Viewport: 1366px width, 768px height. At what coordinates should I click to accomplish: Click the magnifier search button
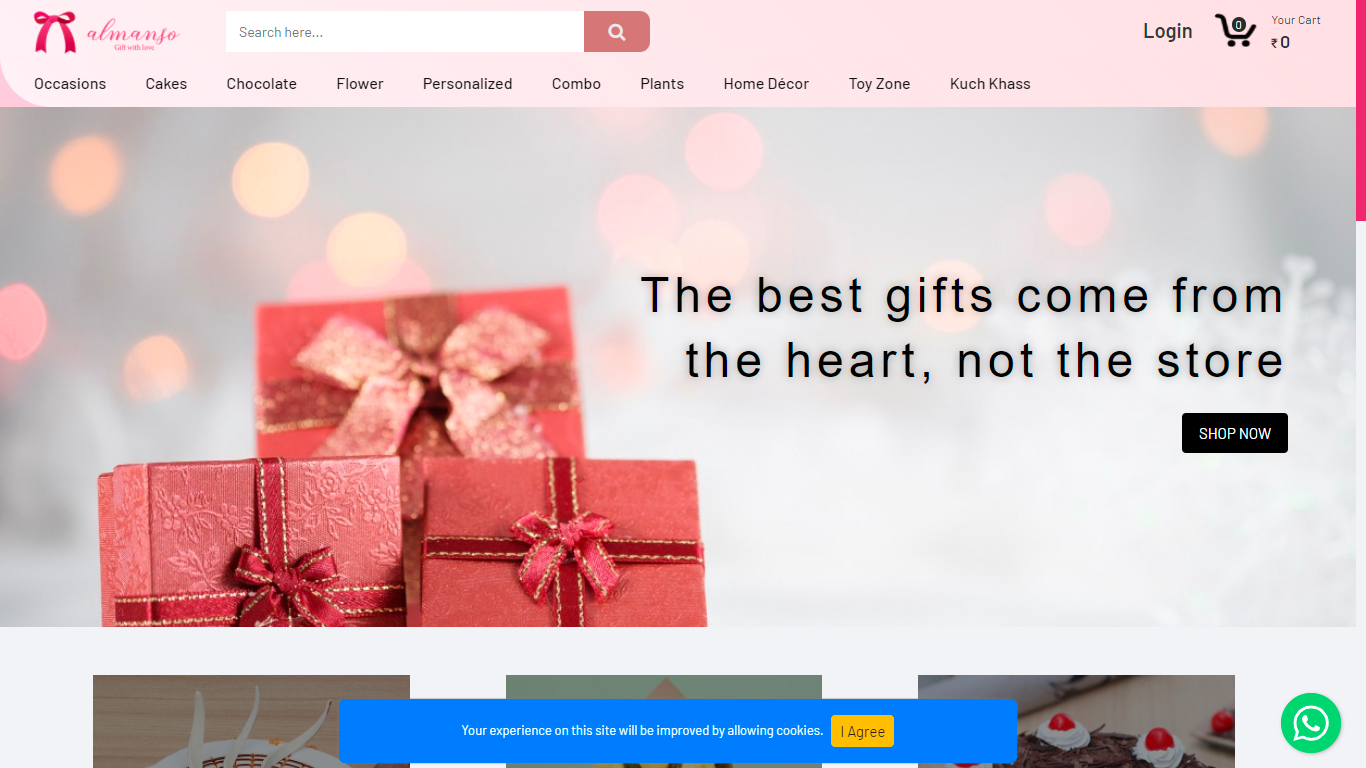pyautogui.click(x=617, y=32)
